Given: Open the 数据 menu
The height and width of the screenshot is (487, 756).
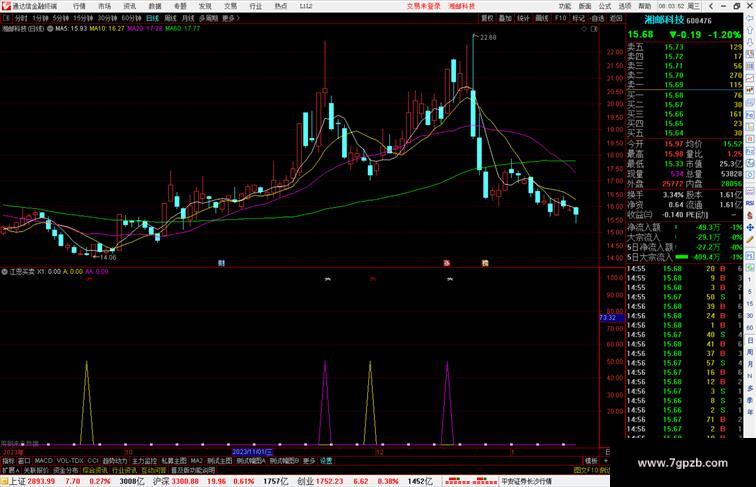Looking at the screenshot, I should tap(155, 6).
